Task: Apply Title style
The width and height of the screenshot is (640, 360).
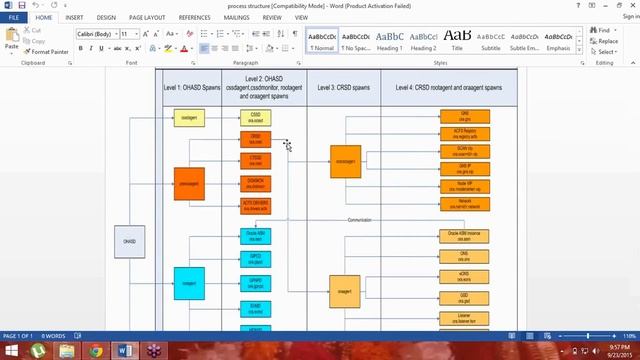Action: [x=457, y=41]
